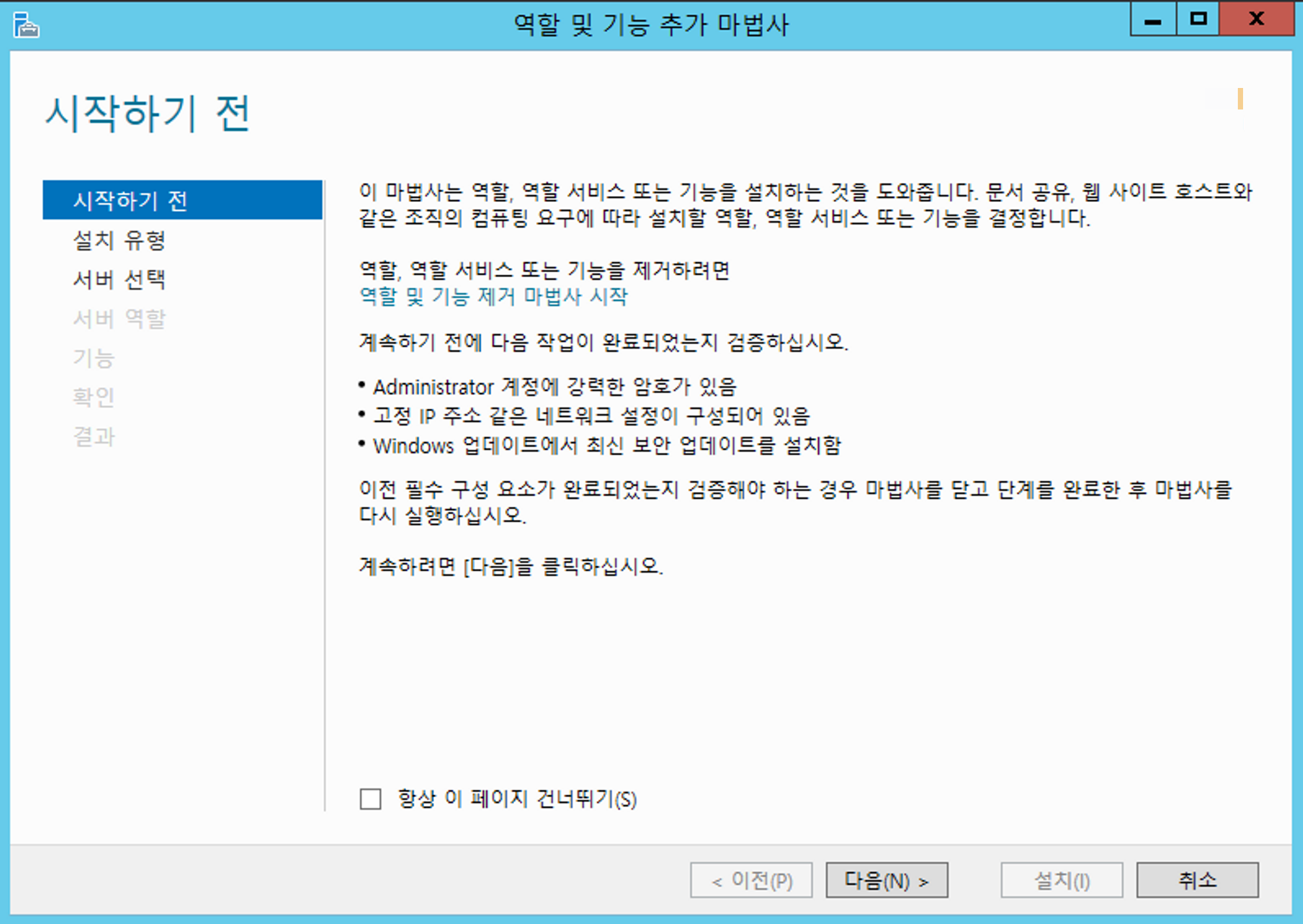This screenshot has height=924, width=1303.
Task: Click the orange marker at top right
Action: point(1240,99)
